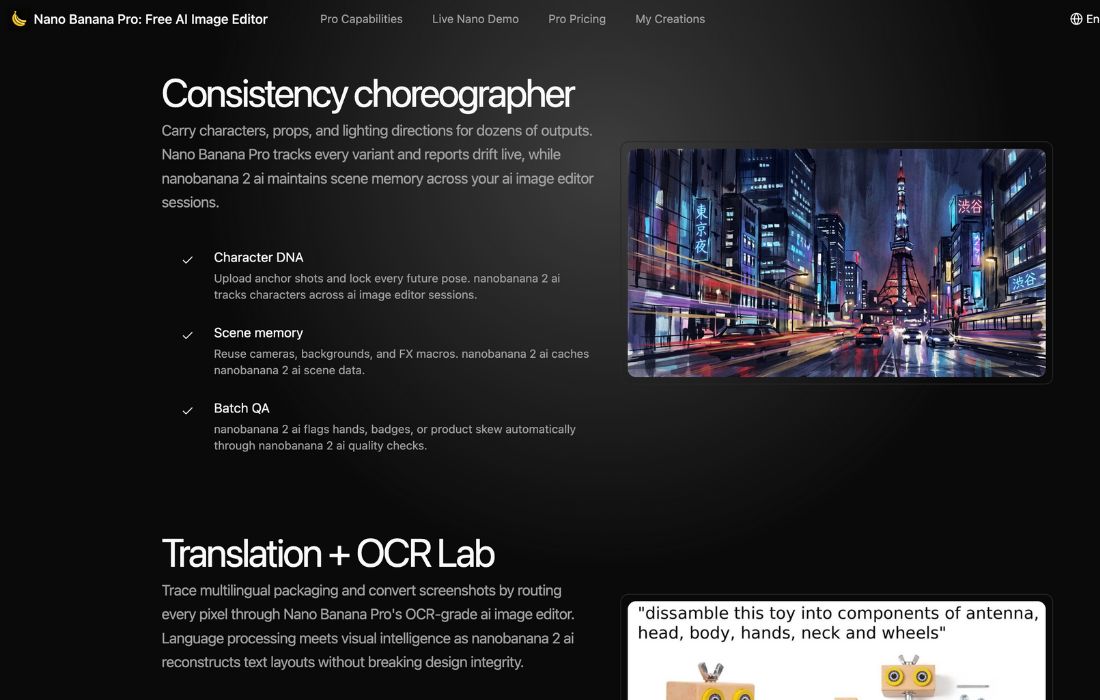Screen dimensions: 1100x700
Task: Click the banana logo icon
Action: [x=19, y=19]
